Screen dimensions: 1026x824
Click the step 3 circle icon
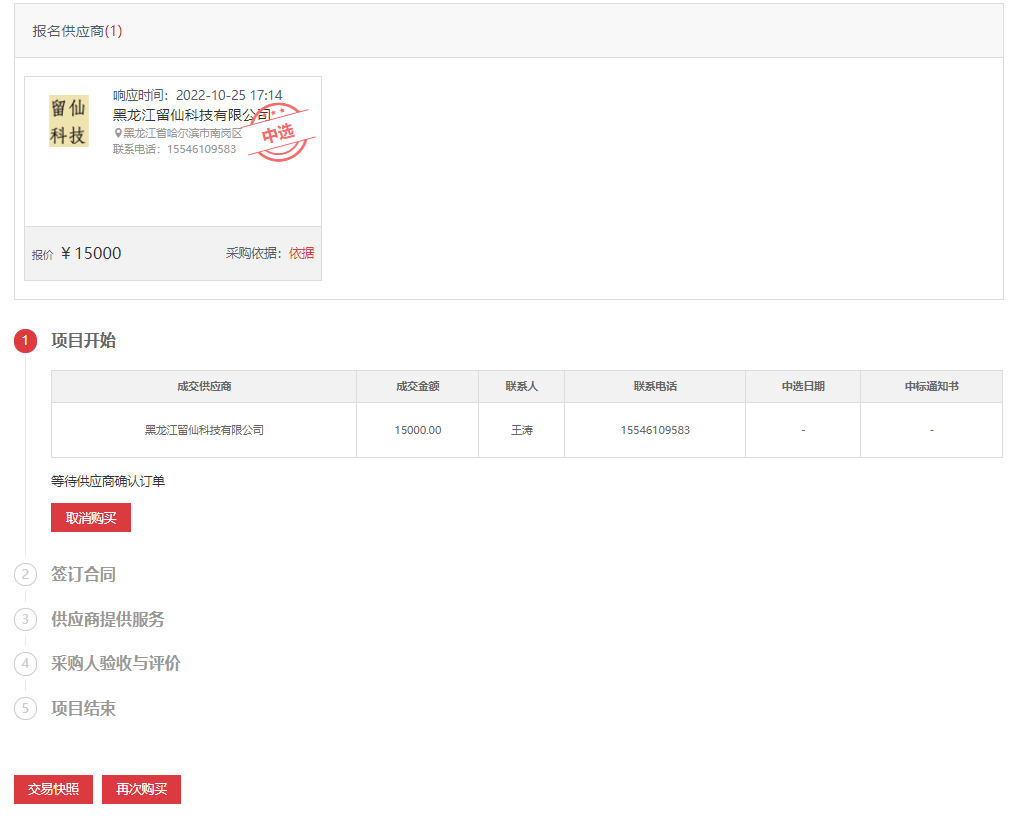[x=25, y=619]
